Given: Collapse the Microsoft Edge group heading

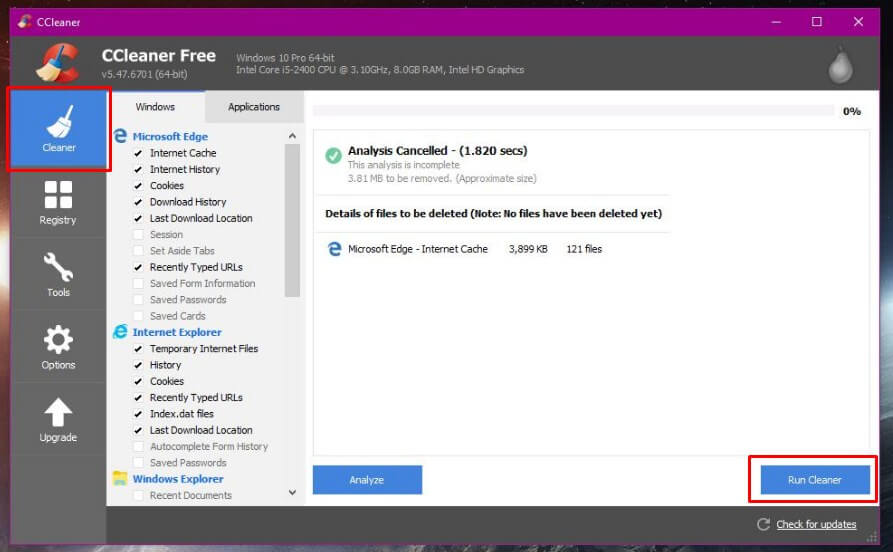Looking at the screenshot, I should coord(170,136).
